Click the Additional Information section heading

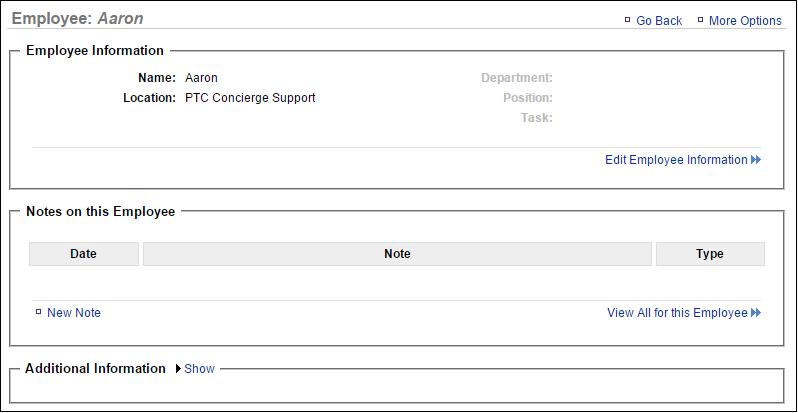[x=95, y=369]
